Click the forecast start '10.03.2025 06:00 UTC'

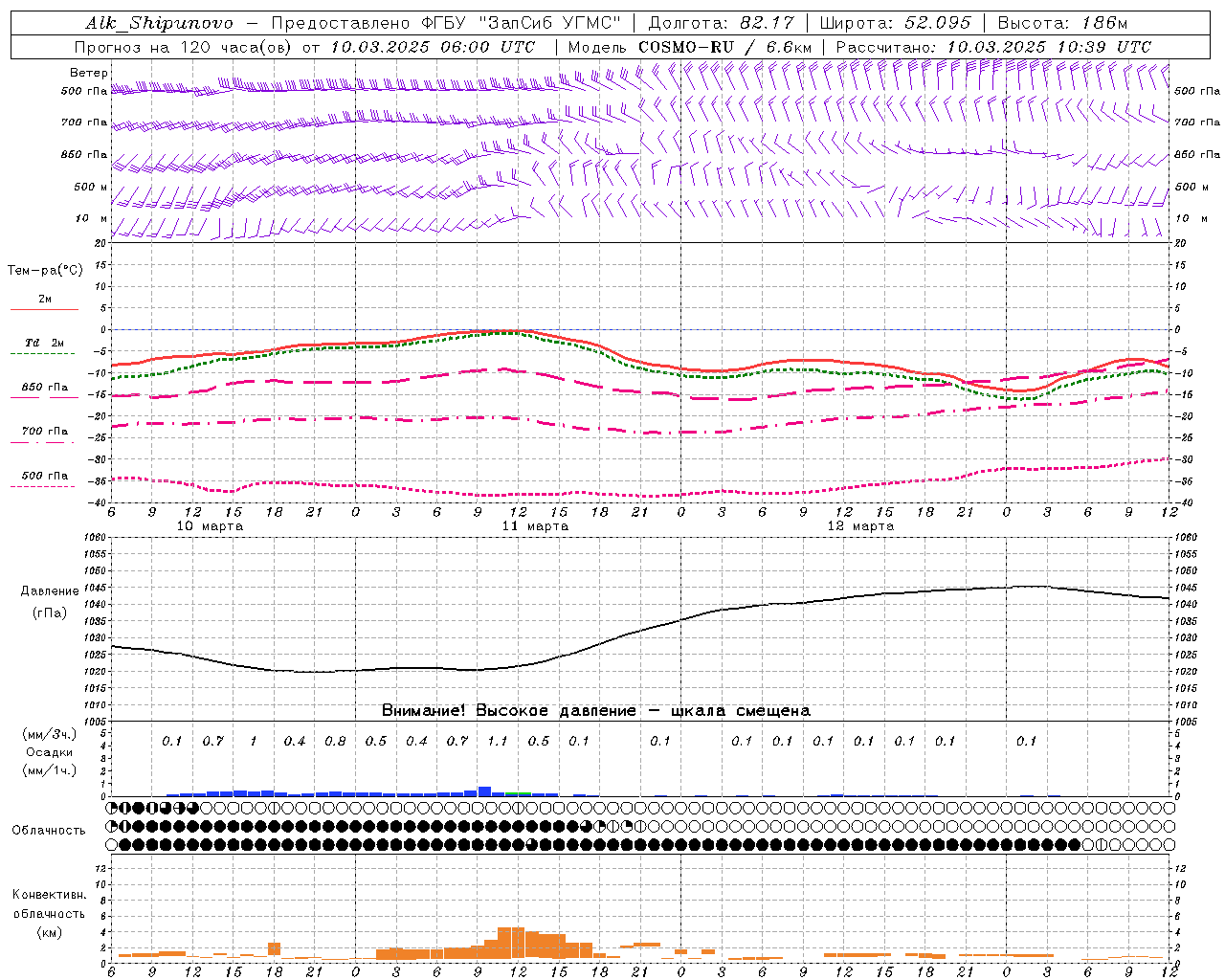click(x=433, y=47)
